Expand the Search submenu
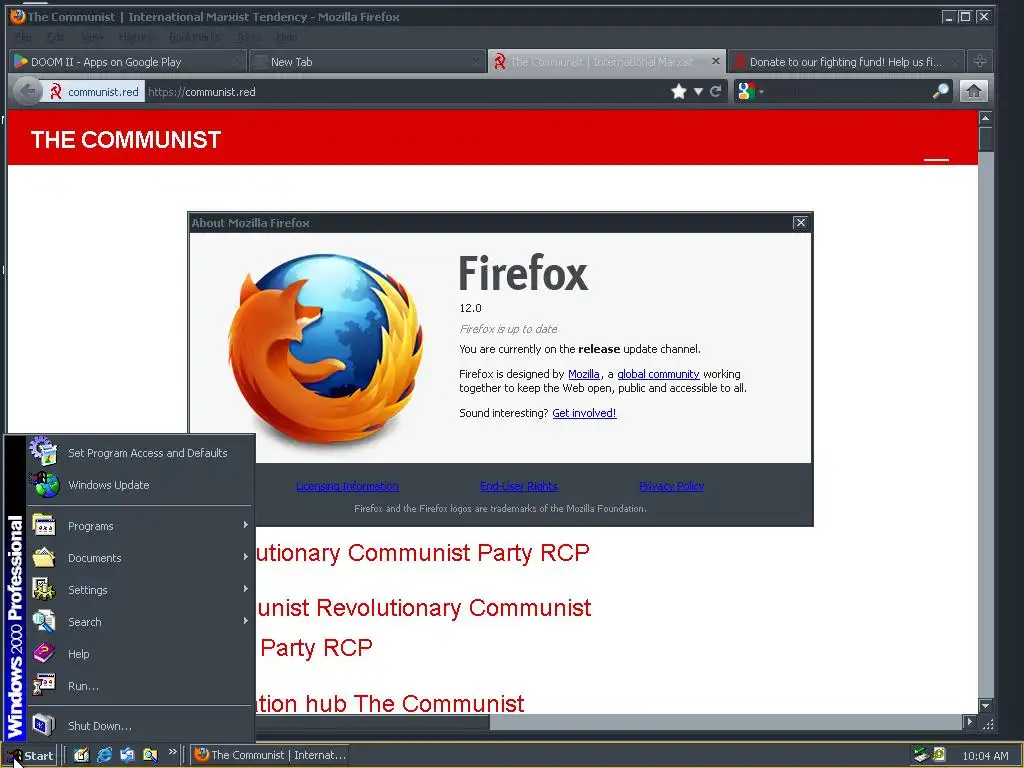Viewport: 1024px width, 768px height. pyautogui.click(x=140, y=622)
